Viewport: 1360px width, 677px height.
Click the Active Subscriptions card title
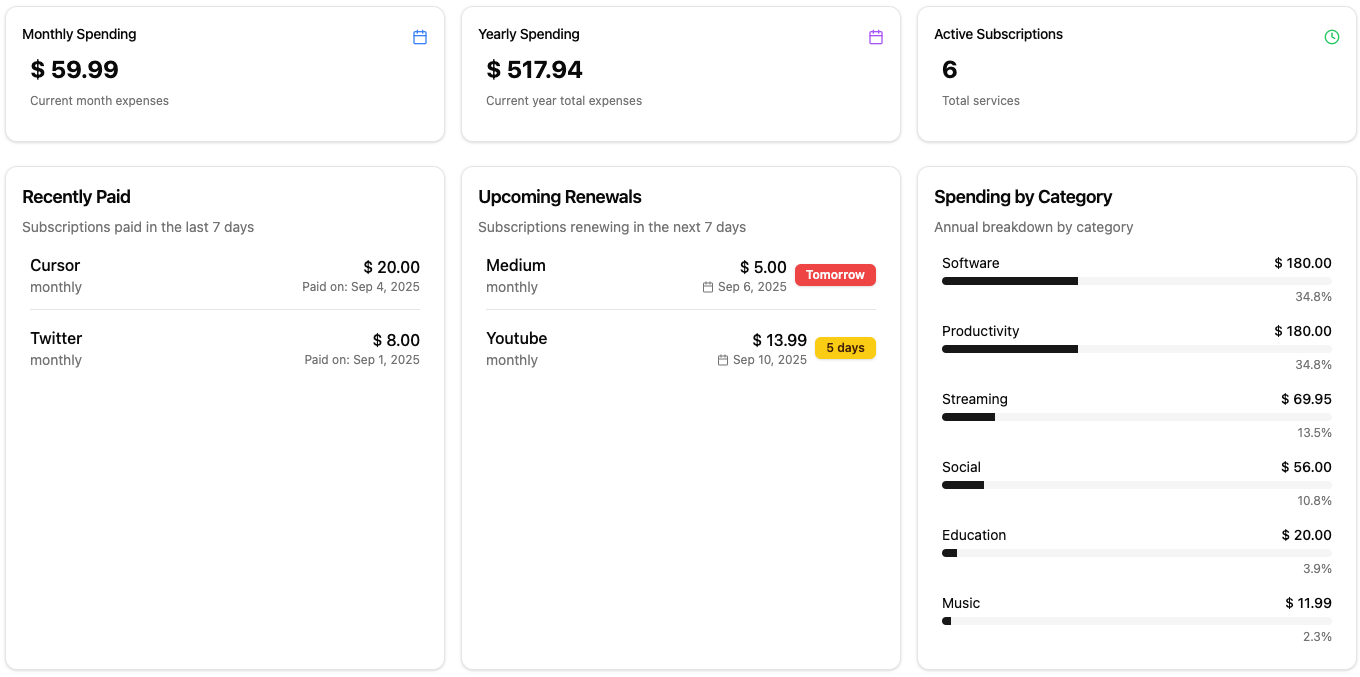[998, 34]
